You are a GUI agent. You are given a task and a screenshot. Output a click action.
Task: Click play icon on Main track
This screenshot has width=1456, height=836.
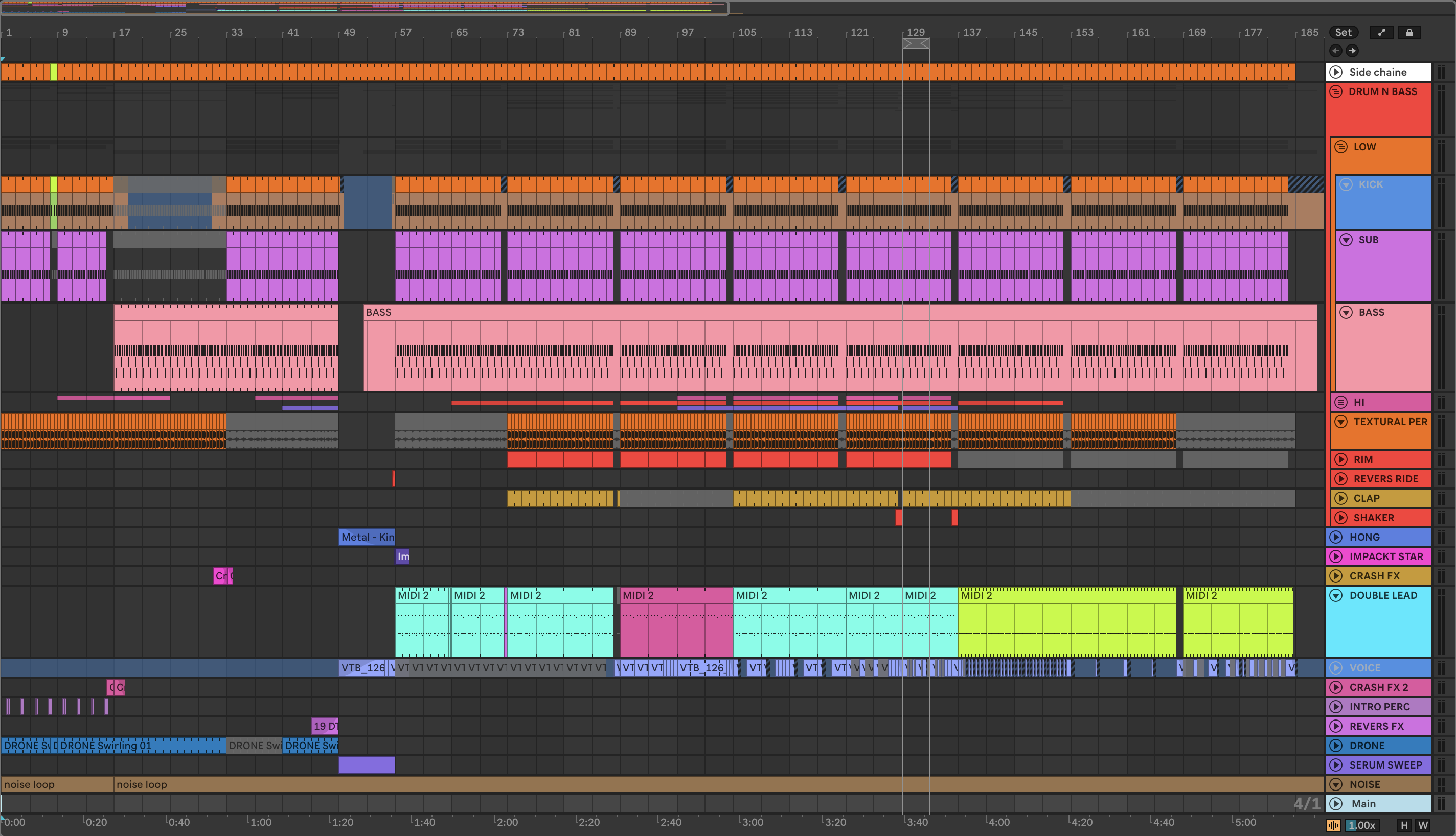pos(1336,804)
